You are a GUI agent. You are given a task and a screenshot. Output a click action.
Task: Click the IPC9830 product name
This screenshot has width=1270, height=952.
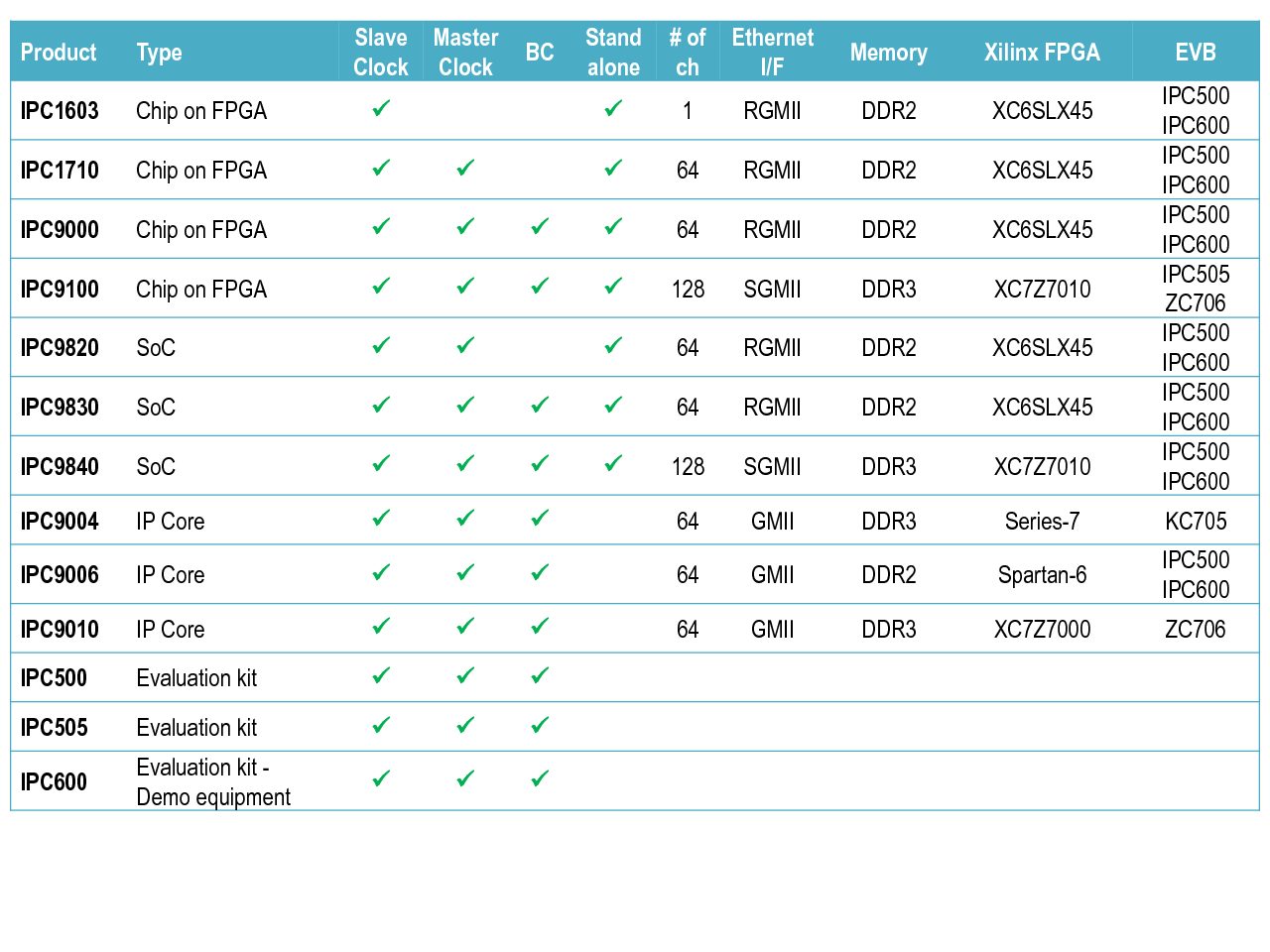point(60,407)
